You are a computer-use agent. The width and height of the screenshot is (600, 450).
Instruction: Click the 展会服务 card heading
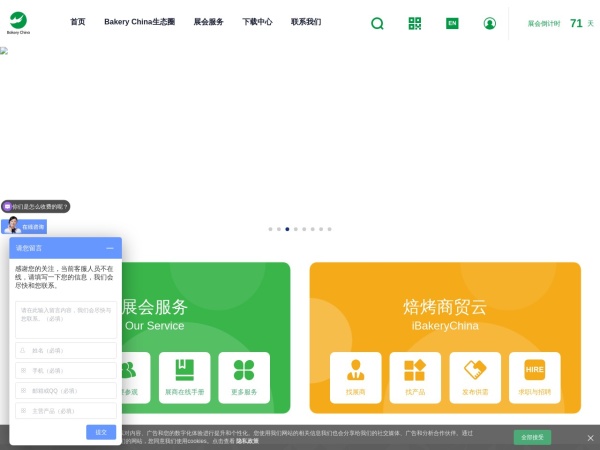155,307
